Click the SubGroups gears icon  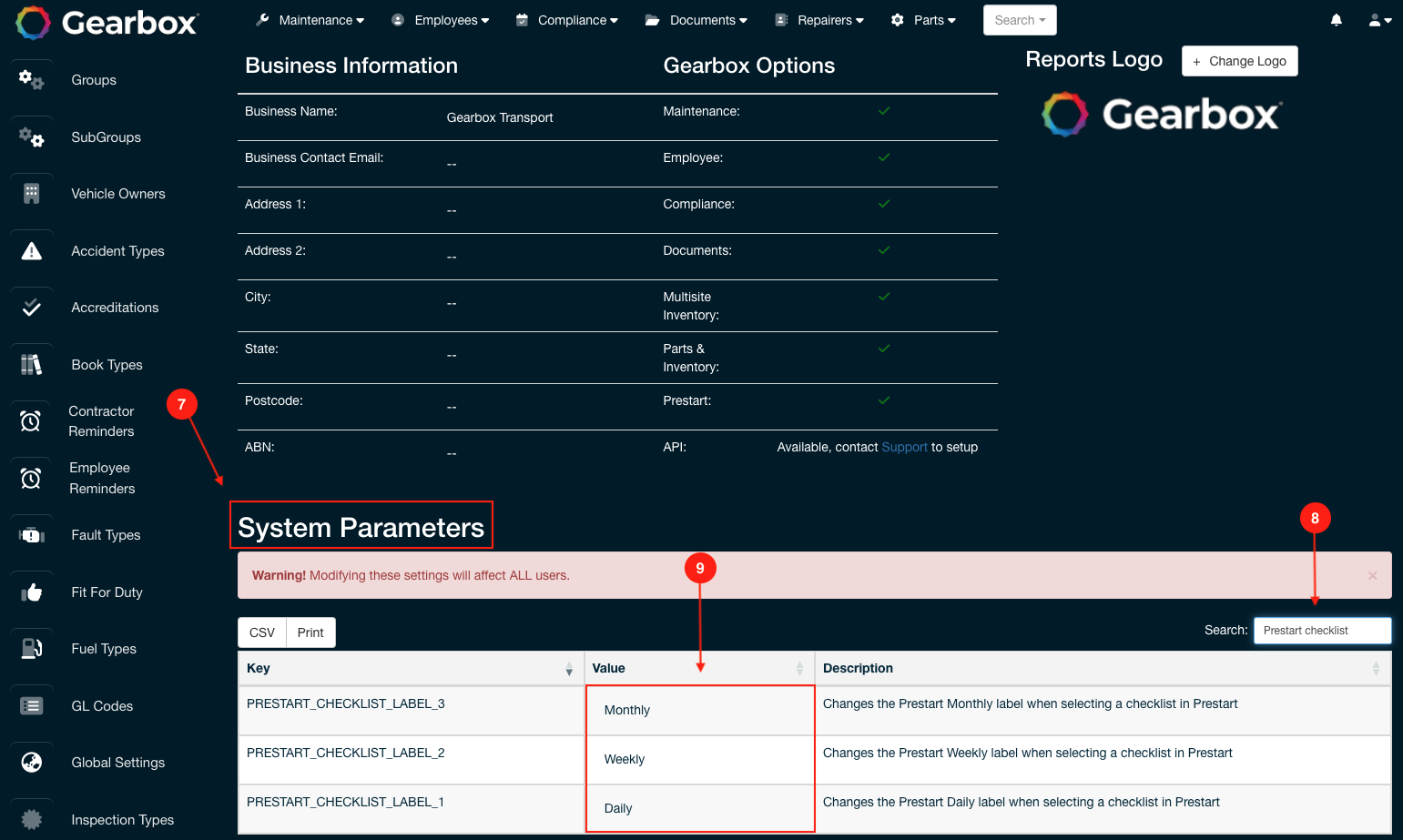click(32, 137)
